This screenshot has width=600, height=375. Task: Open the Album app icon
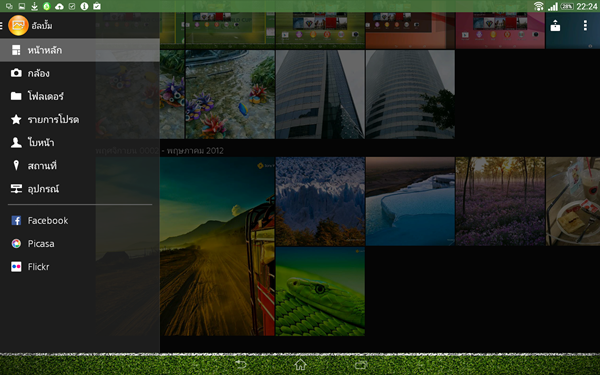pyautogui.click(x=18, y=25)
